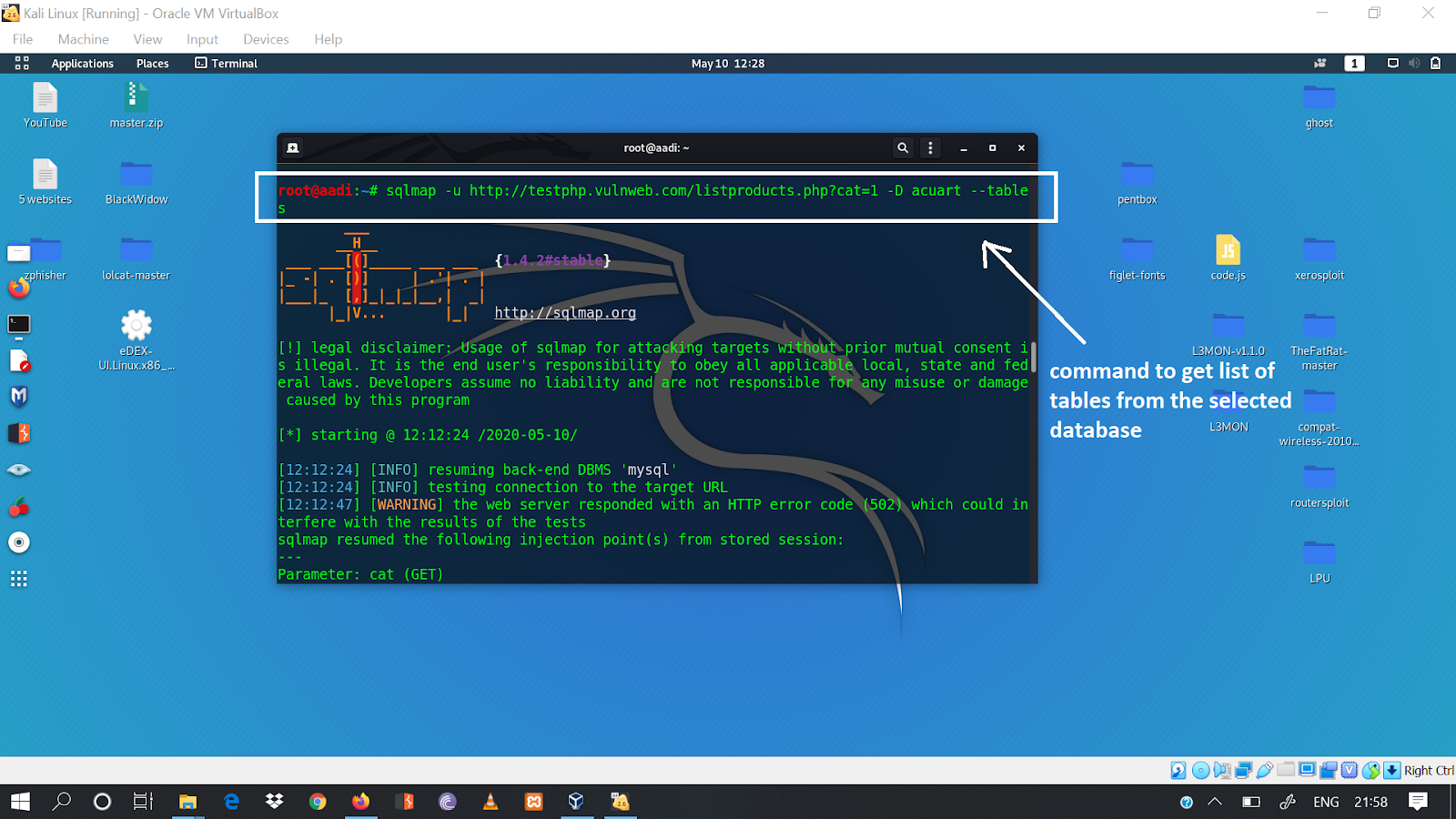This screenshot has width=1456, height=819.
Task: Click the VirtualBox recording indicator
Action: point(1329,771)
